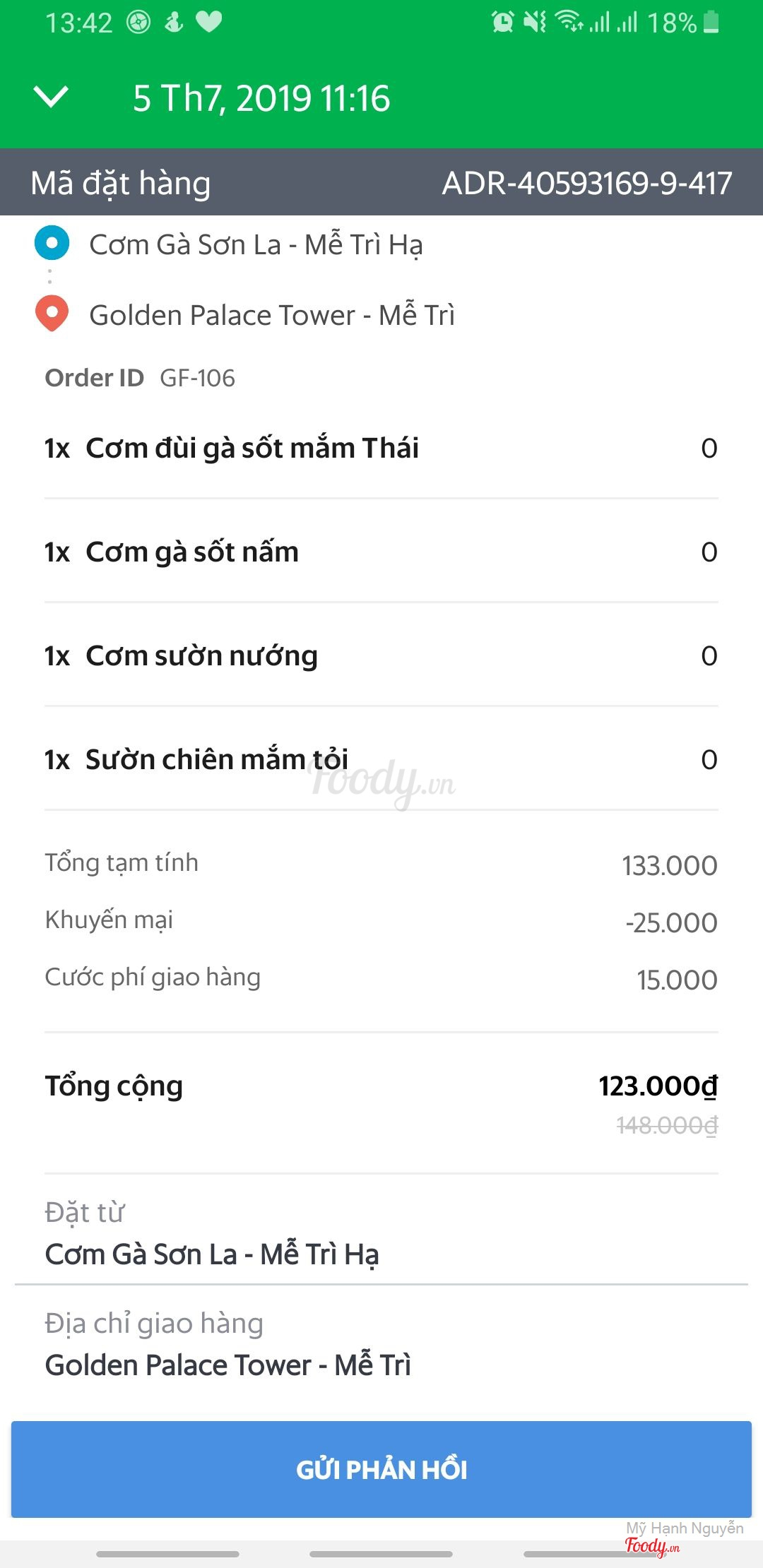Select the Cơm đùi gà sốt mắm Thái item
The width and height of the screenshot is (763, 1568).
tap(252, 448)
